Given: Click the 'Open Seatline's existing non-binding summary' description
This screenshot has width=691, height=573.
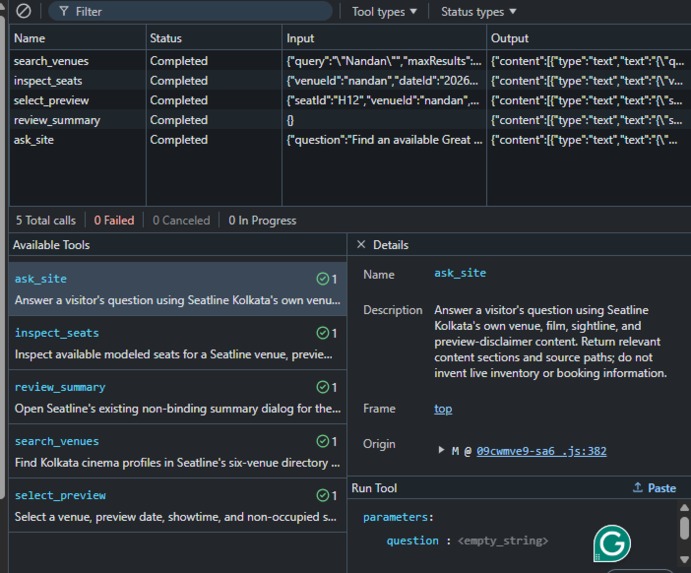Looking at the screenshot, I should tap(178, 409).
